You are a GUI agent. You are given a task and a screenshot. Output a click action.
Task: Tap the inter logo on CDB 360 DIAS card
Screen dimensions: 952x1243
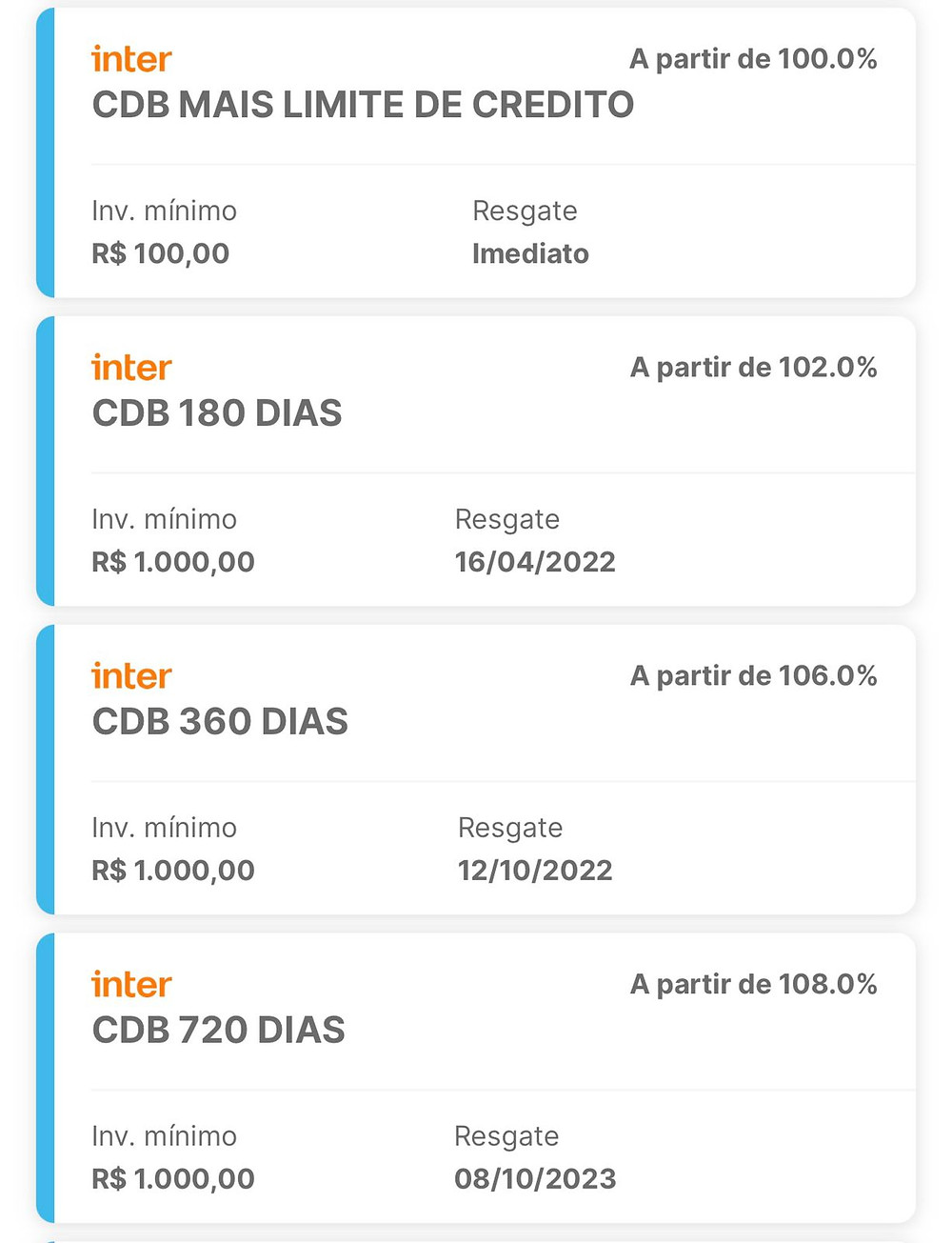pos(131,676)
